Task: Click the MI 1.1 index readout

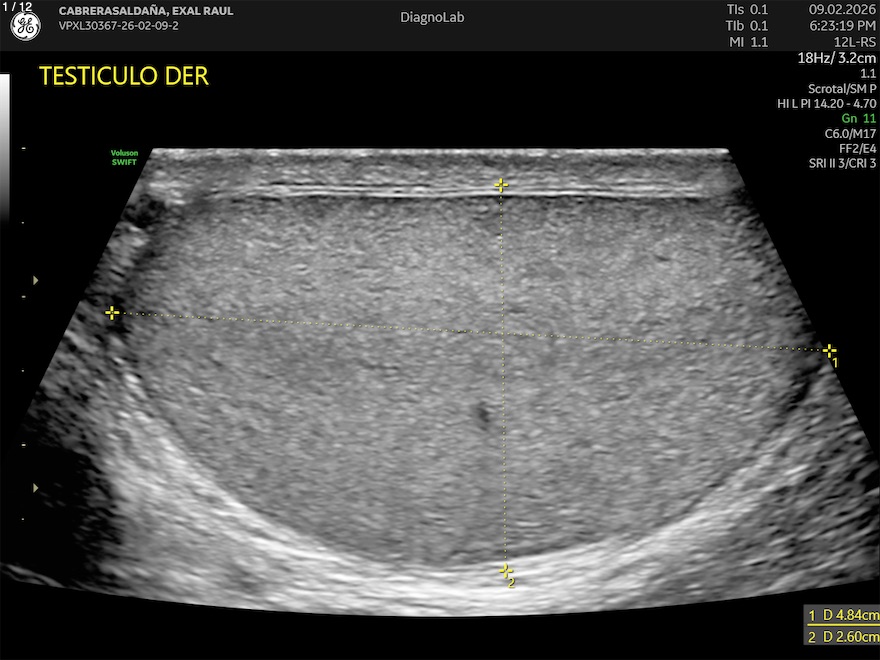Action: [747, 42]
